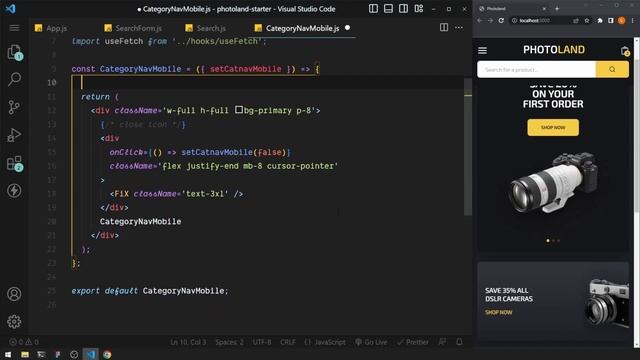Toggle the bottom panel layout icon
Screen dimensions: 640x360
(x=388, y=9)
